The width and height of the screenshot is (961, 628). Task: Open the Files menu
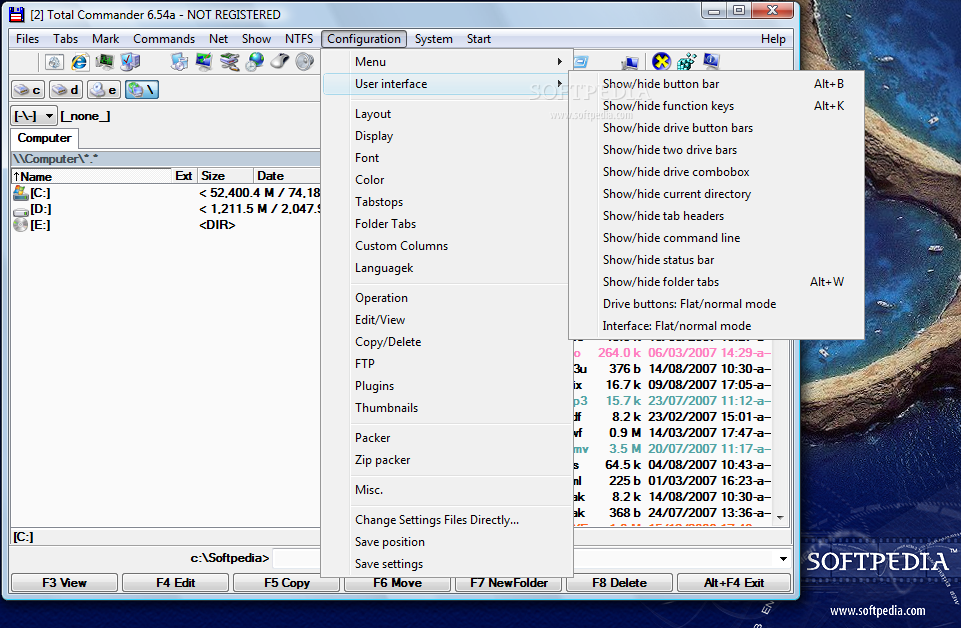click(28, 39)
